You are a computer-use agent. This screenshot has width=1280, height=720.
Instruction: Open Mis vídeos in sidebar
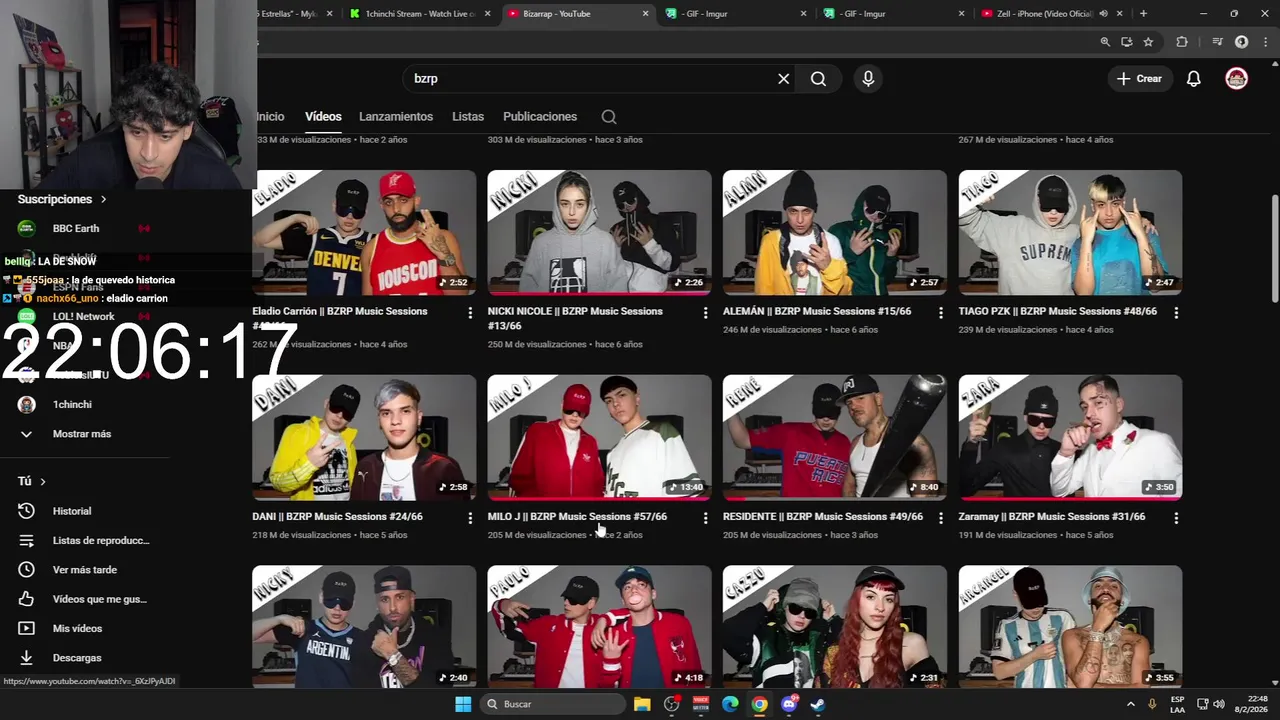coord(77,629)
